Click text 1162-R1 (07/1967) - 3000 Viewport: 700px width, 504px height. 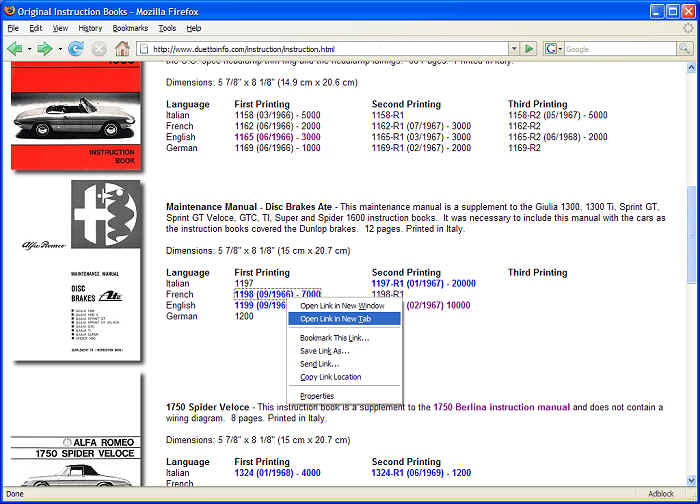[421, 126]
